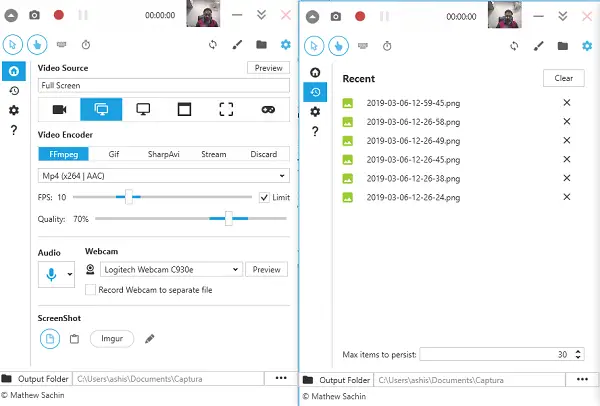Enable Record Webcam to separate file
The image size is (600, 406).
tap(90, 290)
